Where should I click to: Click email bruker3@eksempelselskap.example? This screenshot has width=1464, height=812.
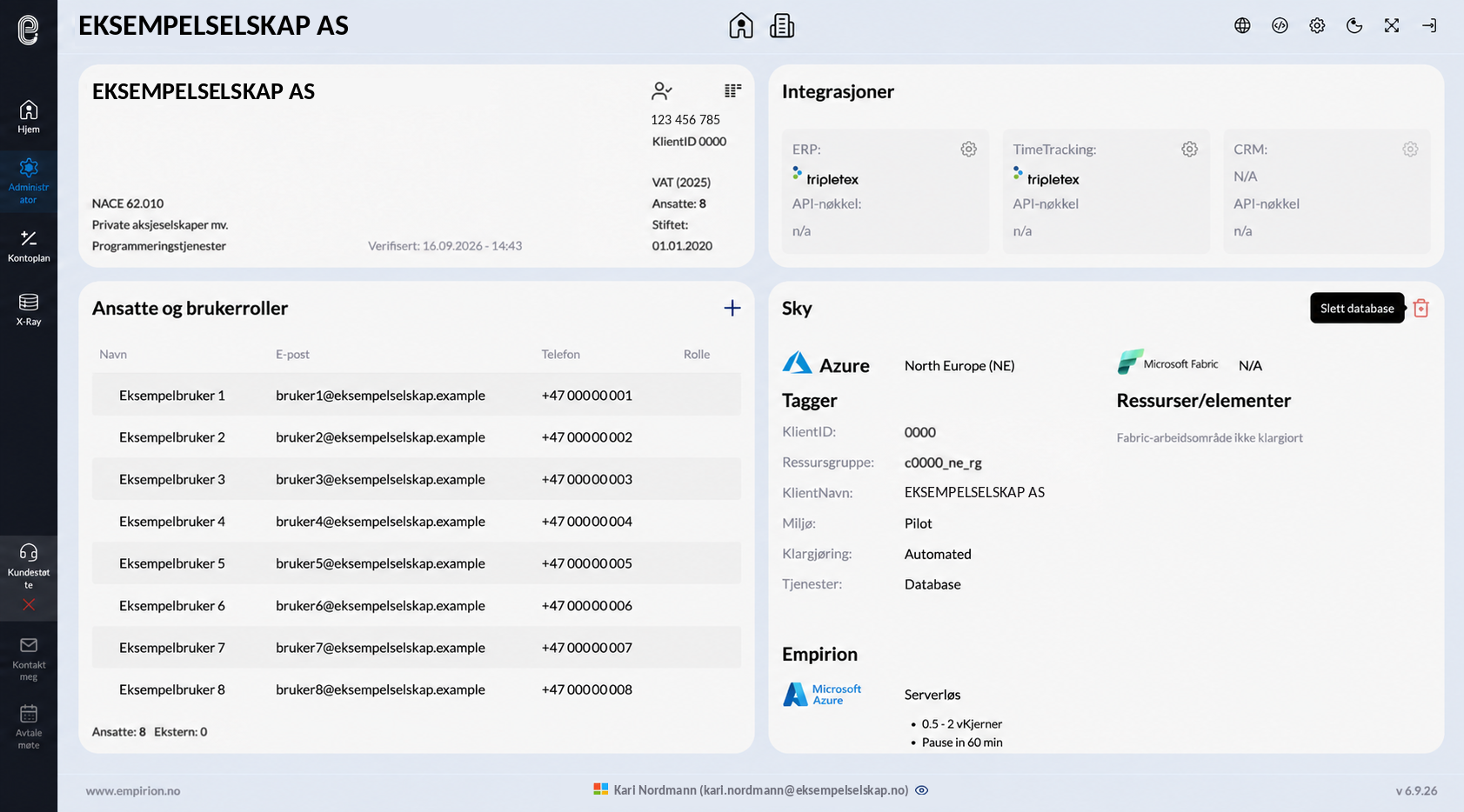(x=380, y=479)
